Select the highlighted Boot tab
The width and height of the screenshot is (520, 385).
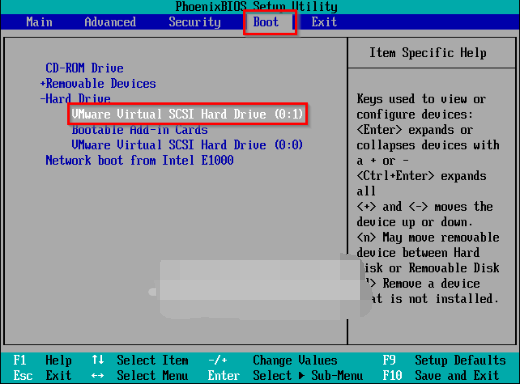tap(266, 22)
